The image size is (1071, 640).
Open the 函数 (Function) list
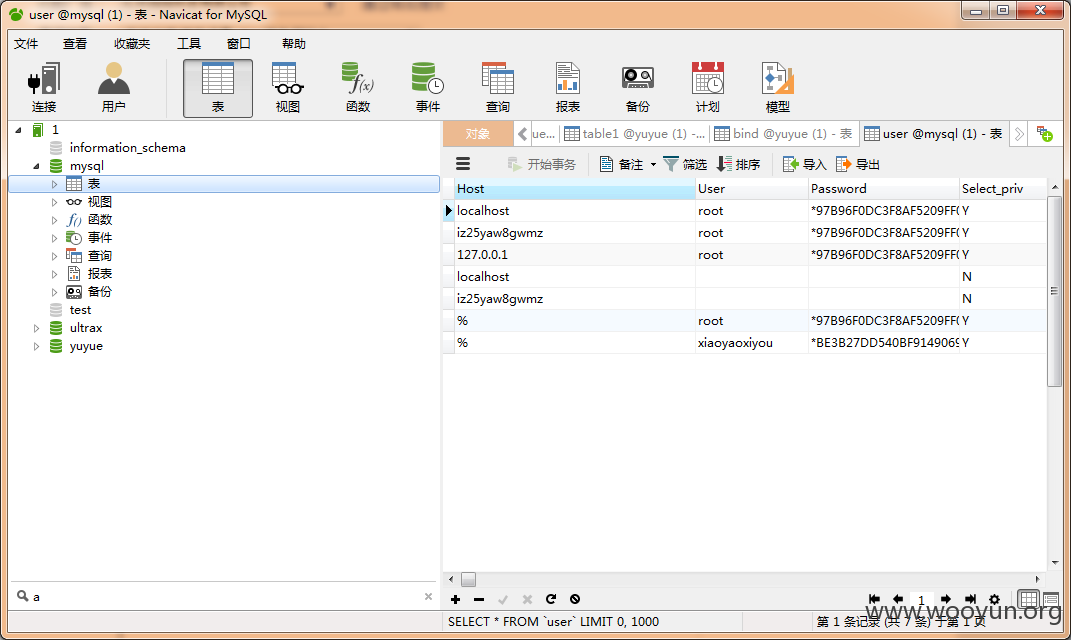point(358,87)
